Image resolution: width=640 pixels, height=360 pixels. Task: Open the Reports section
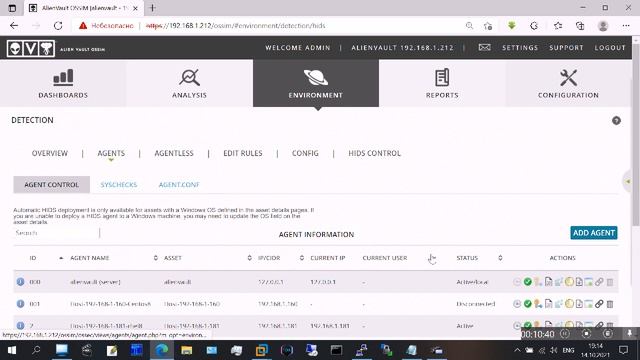(x=442, y=83)
